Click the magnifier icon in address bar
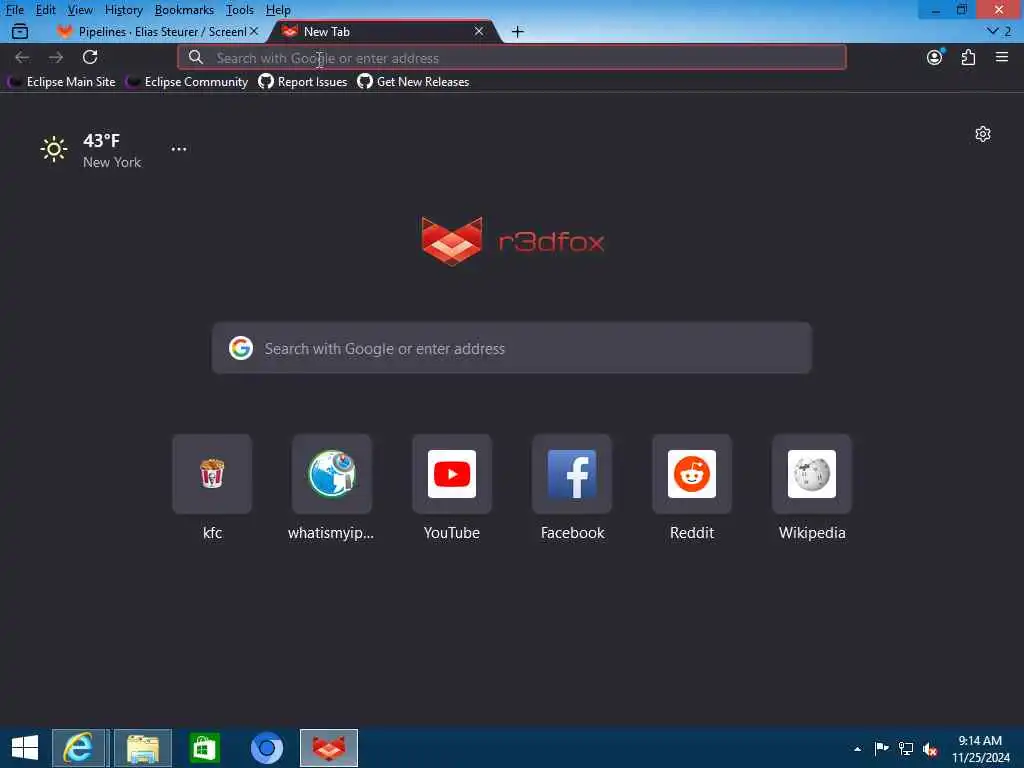The width and height of the screenshot is (1024, 768). 195,57
